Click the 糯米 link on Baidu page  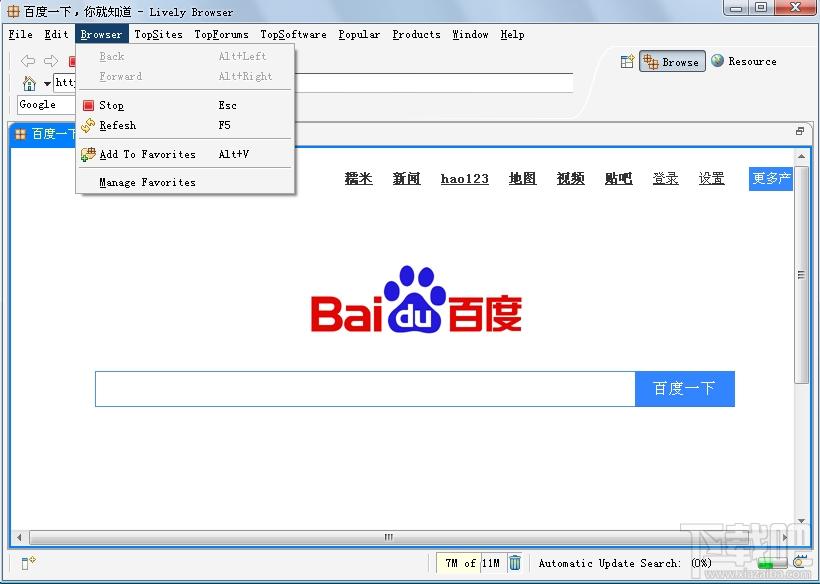(358, 179)
